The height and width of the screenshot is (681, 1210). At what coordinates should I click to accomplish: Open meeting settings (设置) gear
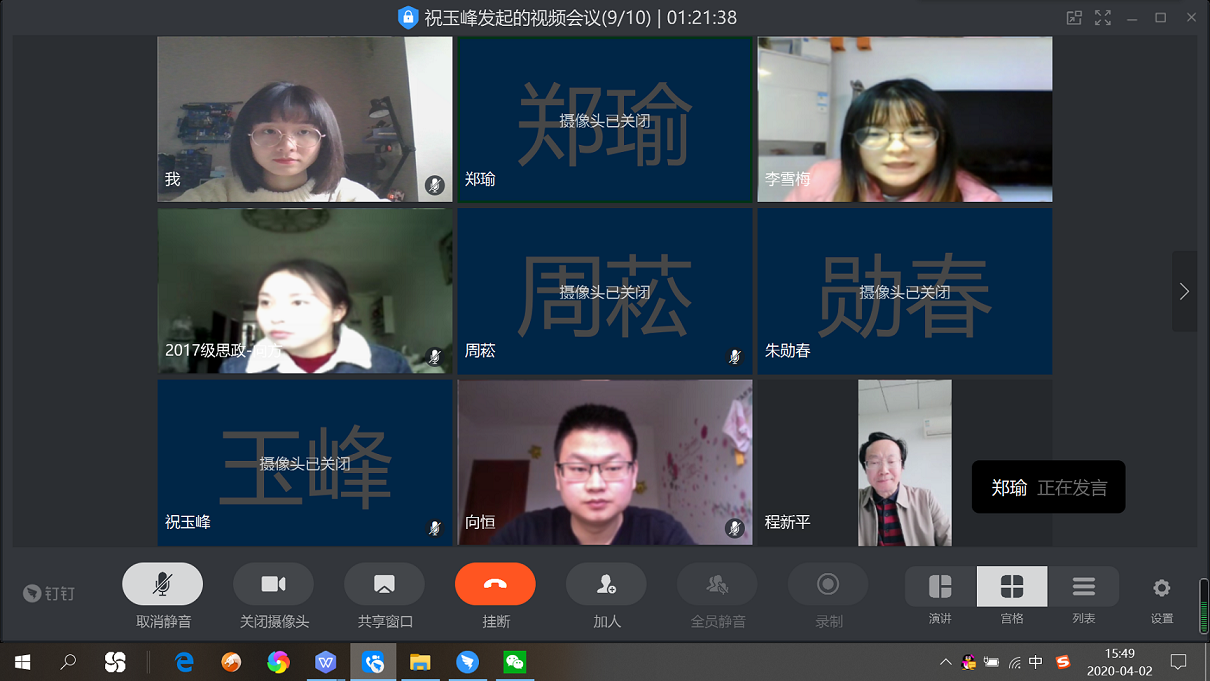coord(1161,588)
